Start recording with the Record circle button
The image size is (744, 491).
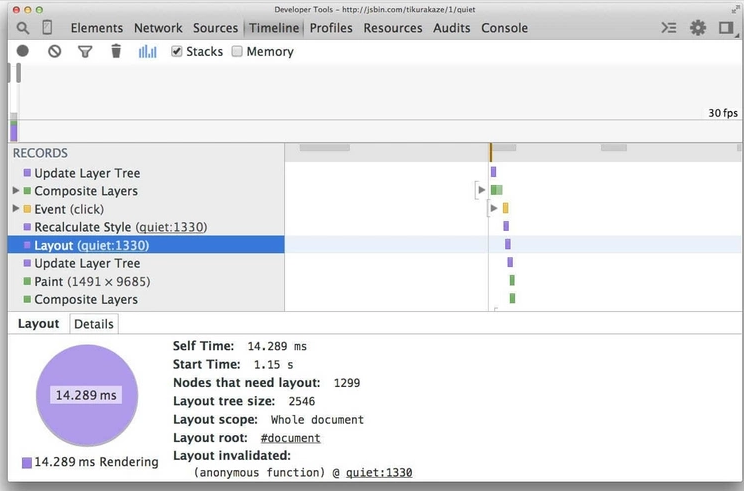[22, 51]
